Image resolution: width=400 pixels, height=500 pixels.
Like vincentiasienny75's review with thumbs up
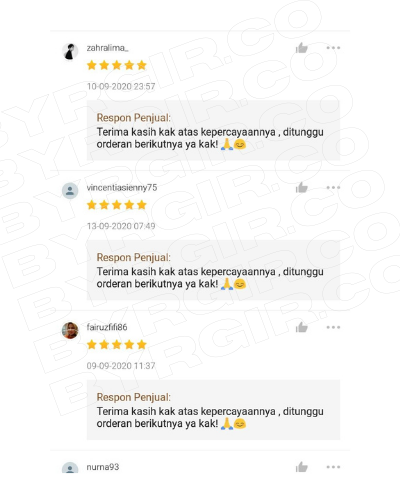[302, 188]
